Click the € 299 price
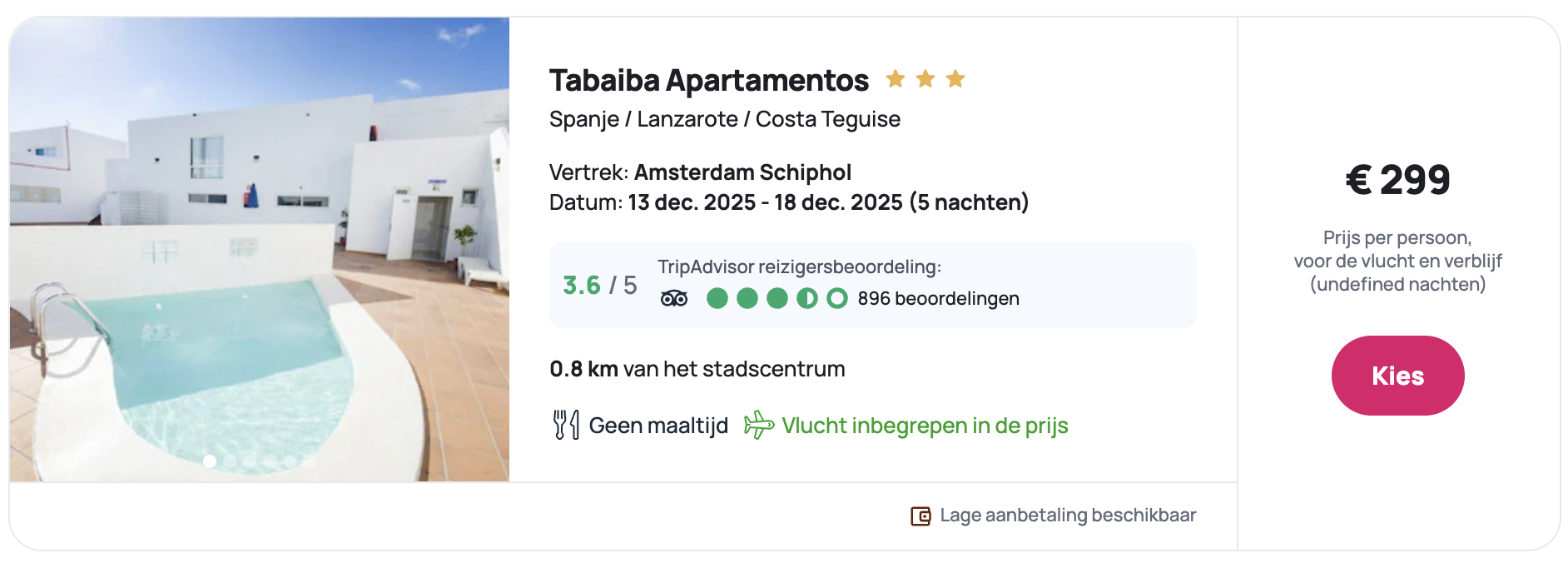 1397,180
